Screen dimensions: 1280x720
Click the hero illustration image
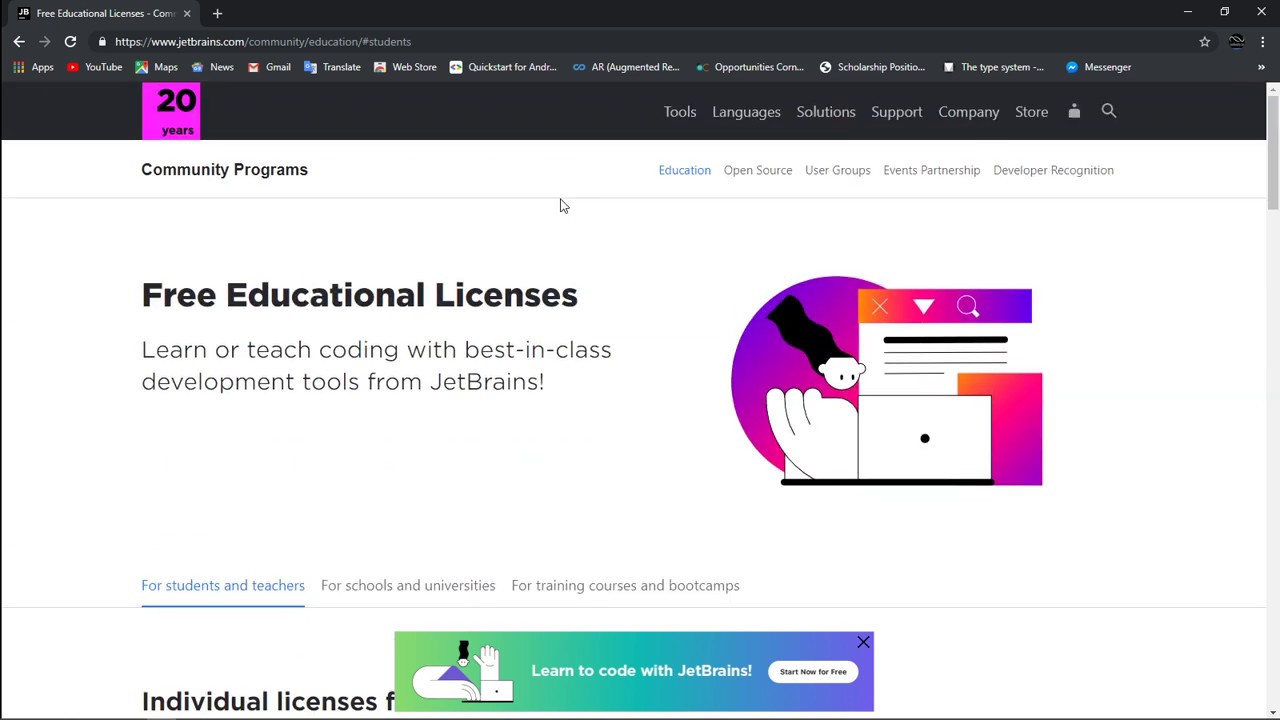(x=886, y=381)
